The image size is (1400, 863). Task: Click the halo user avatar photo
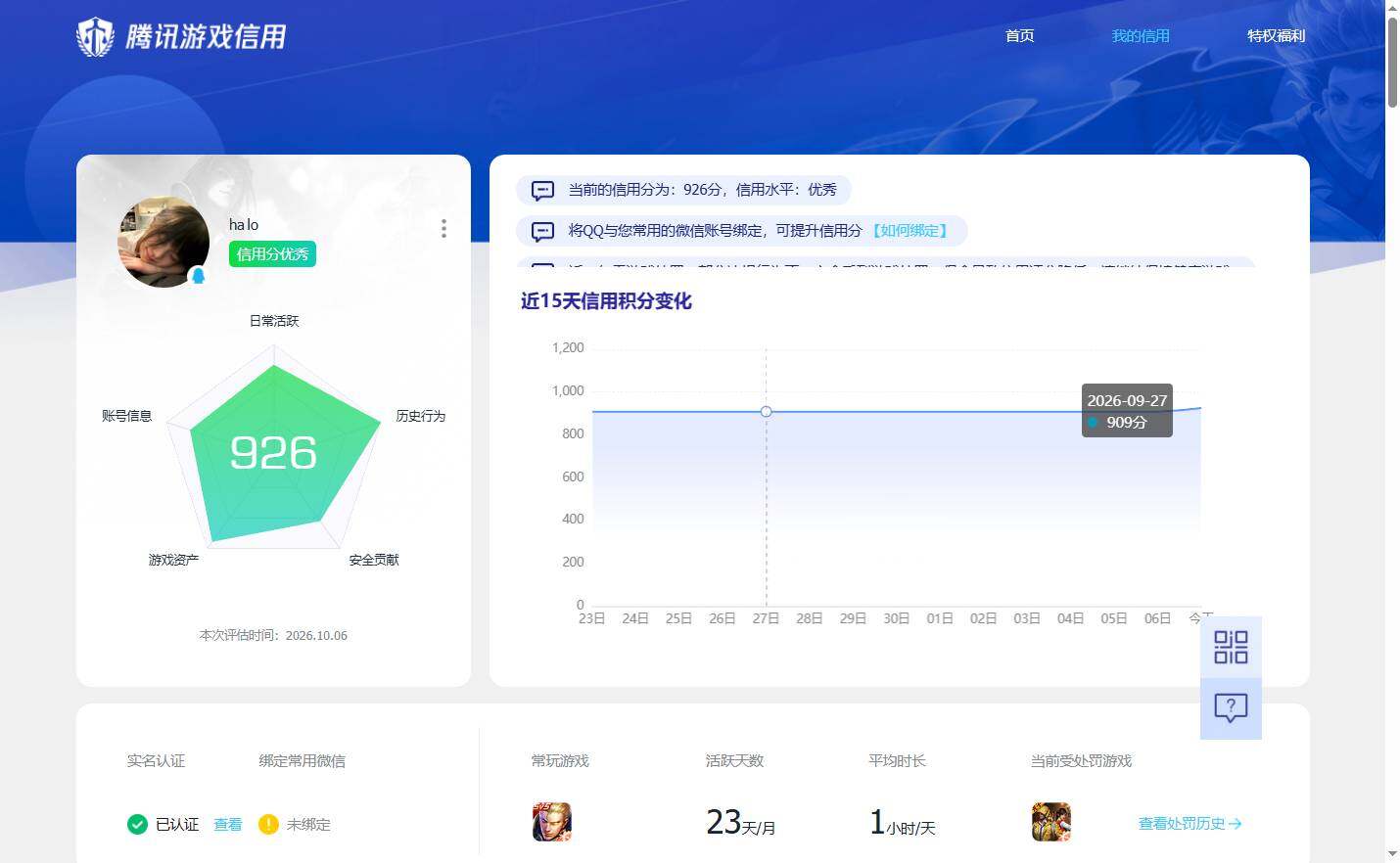point(163,242)
